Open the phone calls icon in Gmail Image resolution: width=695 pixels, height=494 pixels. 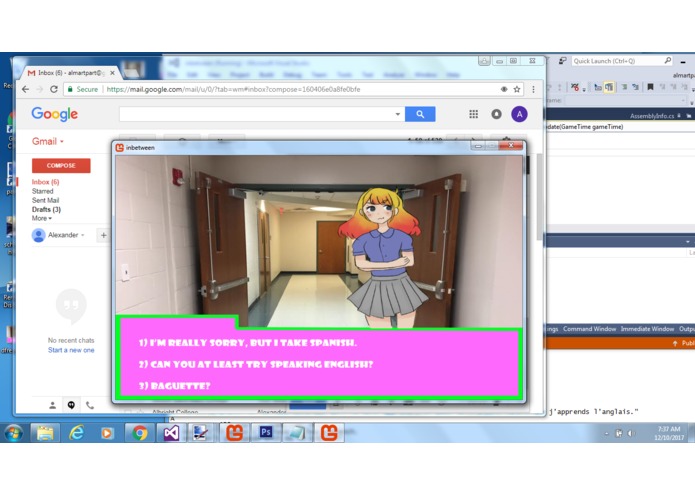(90, 405)
